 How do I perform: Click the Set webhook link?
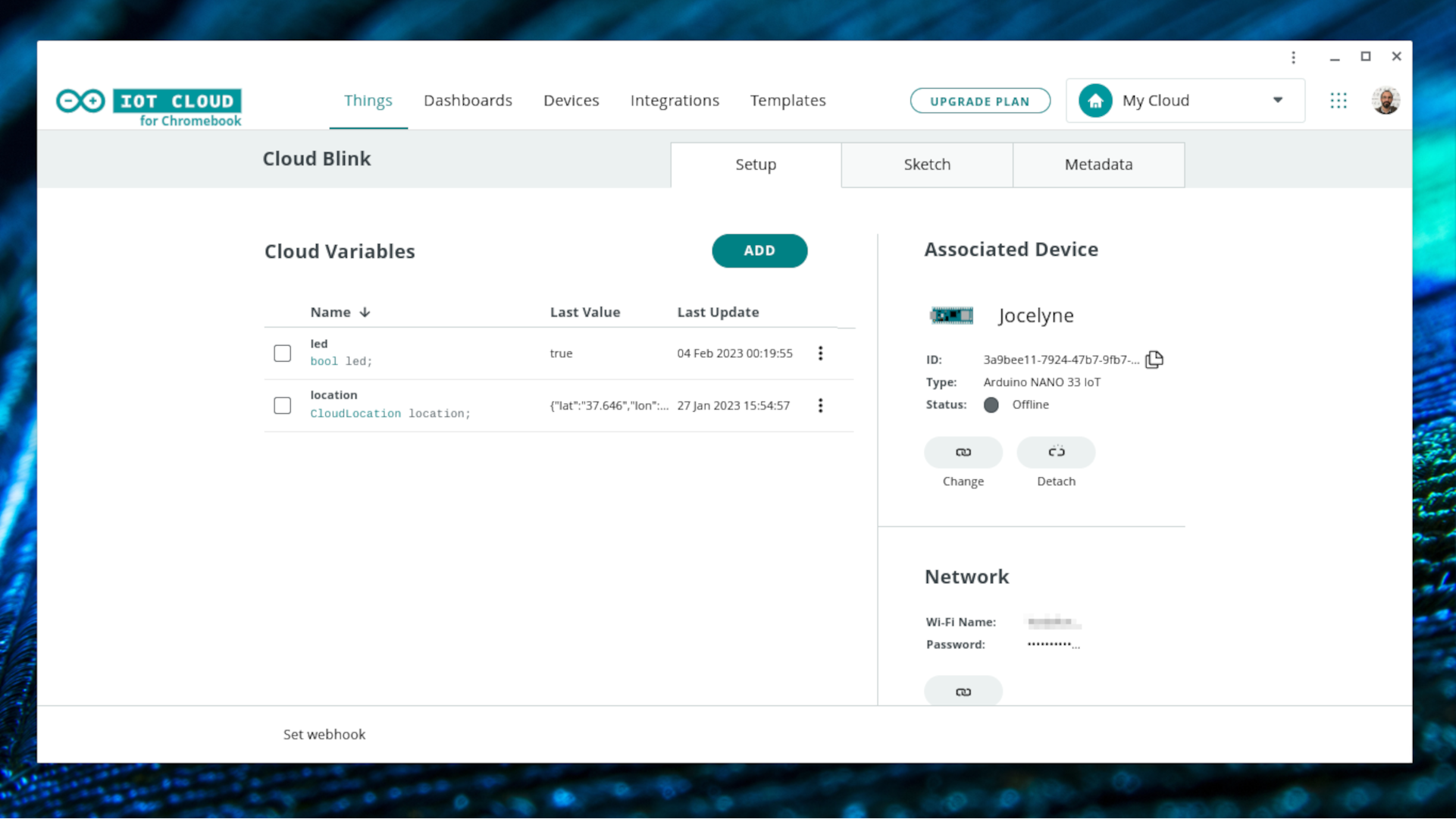pos(324,734)
